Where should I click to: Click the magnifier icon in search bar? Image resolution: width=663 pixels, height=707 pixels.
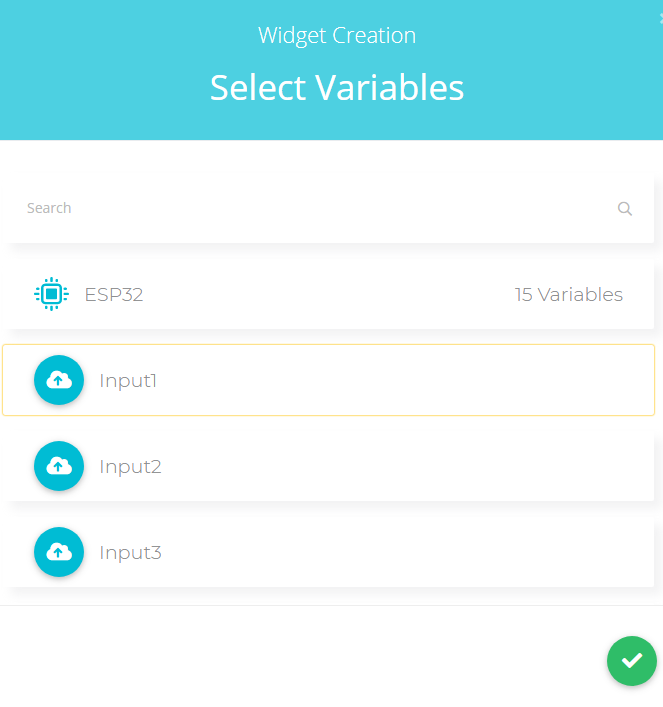point(625,209)
